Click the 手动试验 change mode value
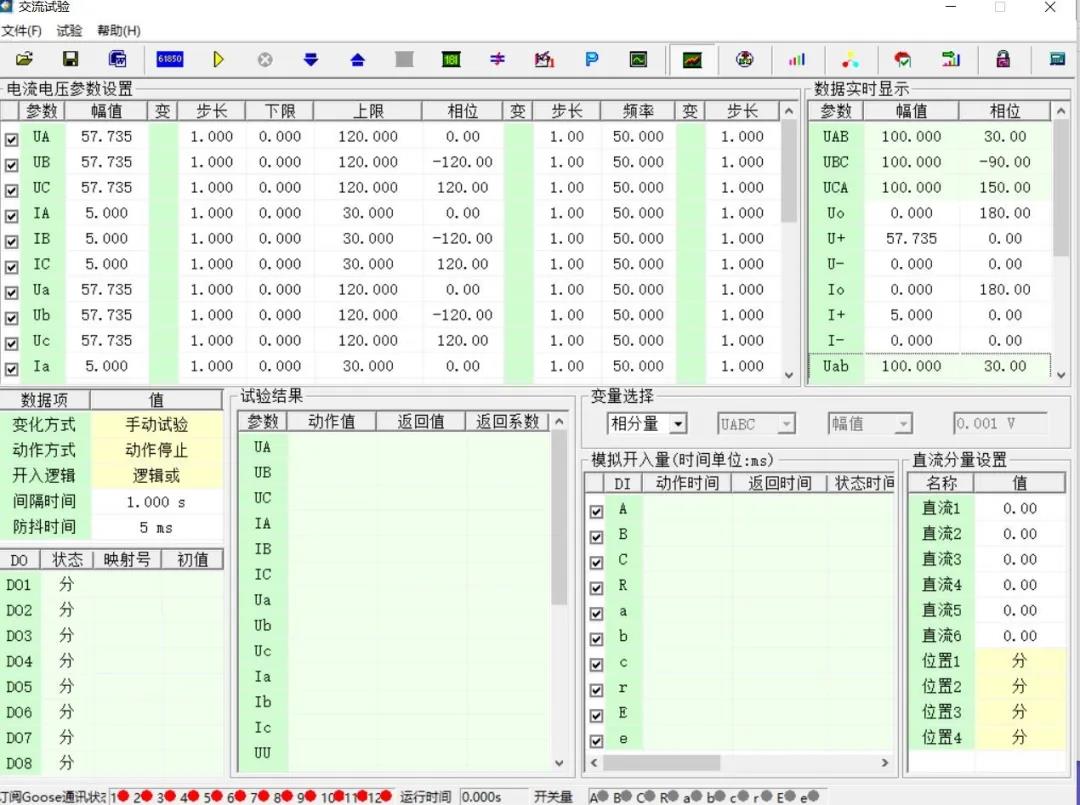This screenshot has width=1080, height=805. click(x=156, y=425)
